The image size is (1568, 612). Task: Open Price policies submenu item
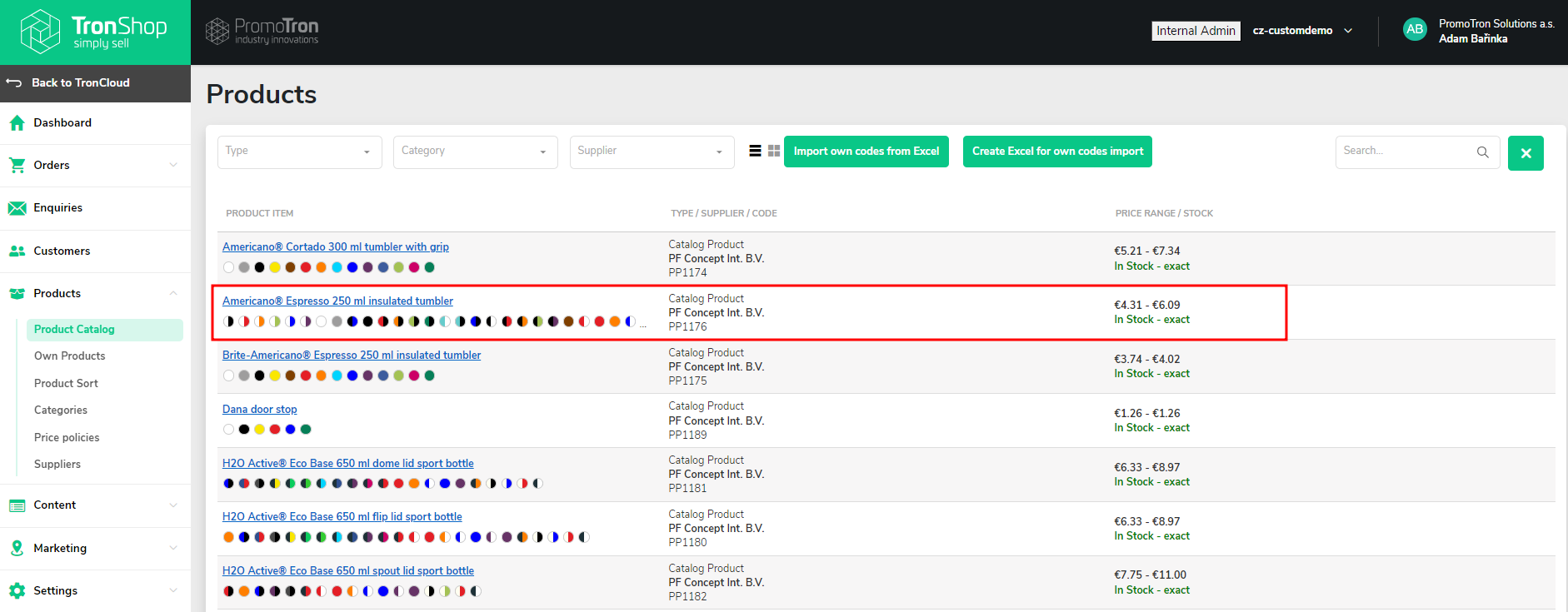pyautogui.click(x=67, y=438)
